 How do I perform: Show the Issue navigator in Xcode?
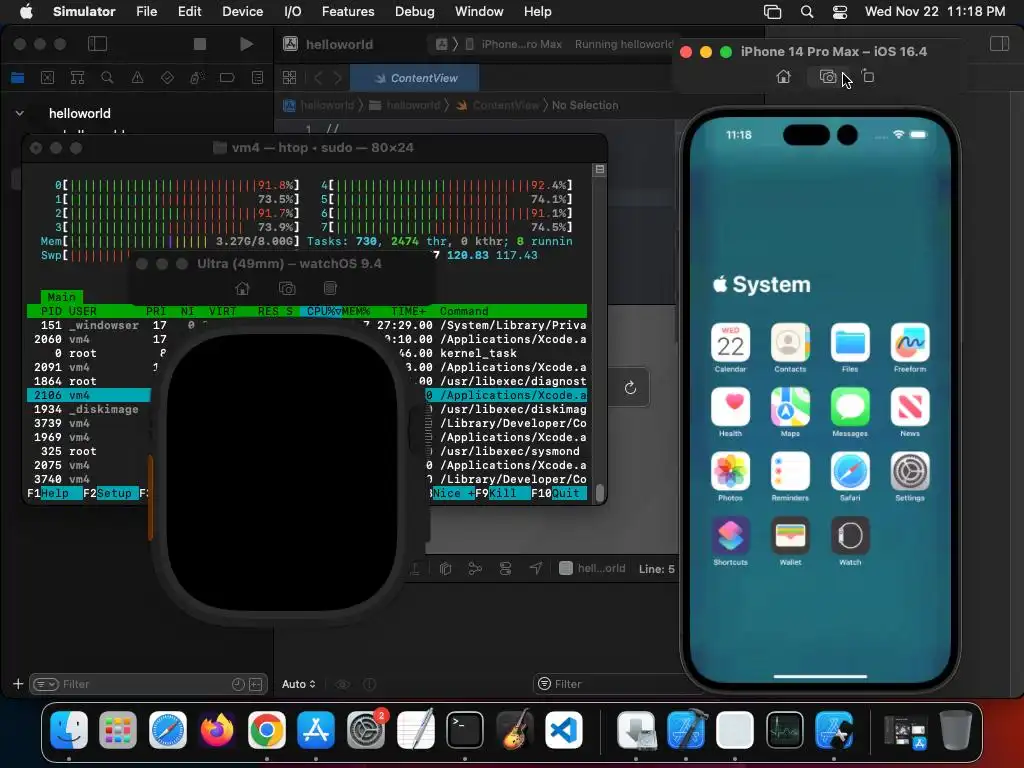click(x=137, y=78)
